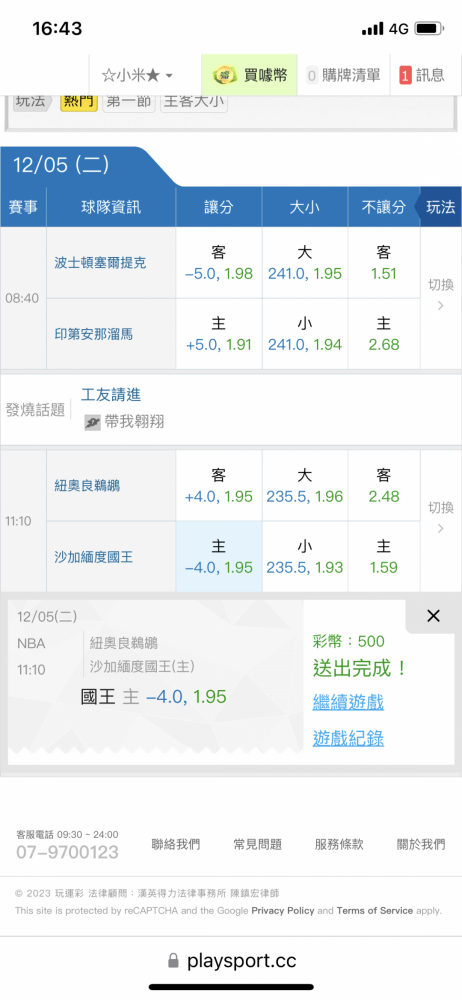Viewport: 462px width, 1000px height.
Task: Open the ☆小米★ user dropdown
Action: 137,75
